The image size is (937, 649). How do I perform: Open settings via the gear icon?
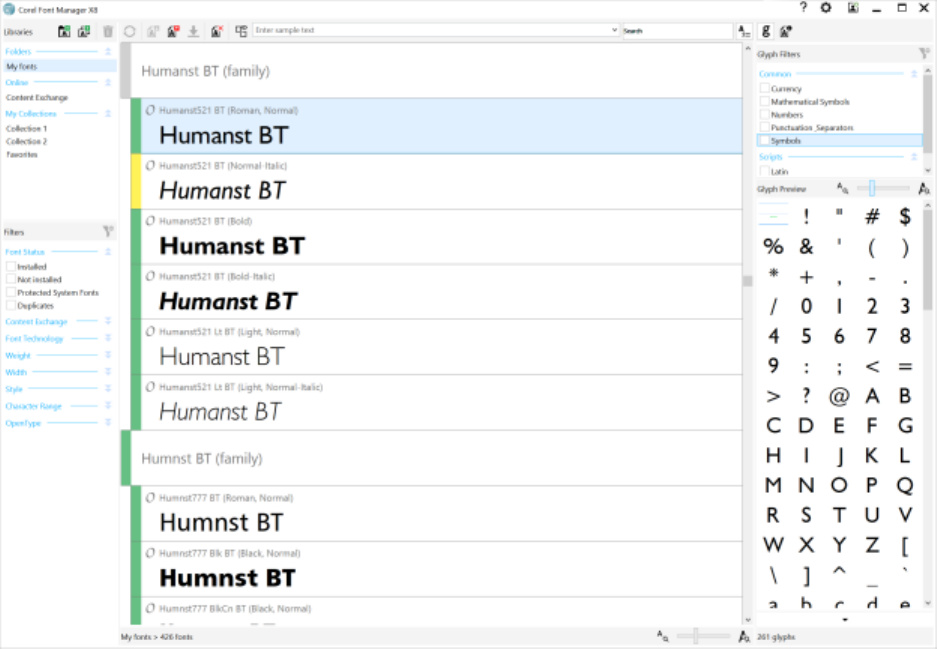(x=826, y=8)
